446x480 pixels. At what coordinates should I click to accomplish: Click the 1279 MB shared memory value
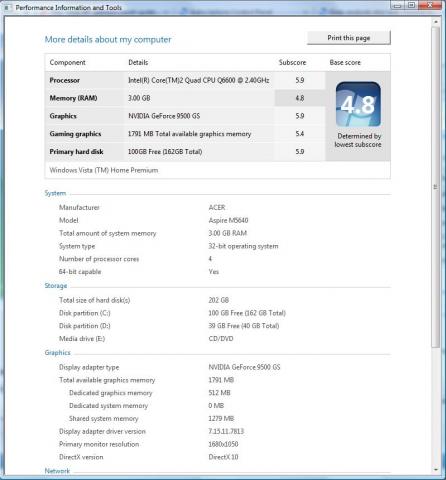click(221, 418)
